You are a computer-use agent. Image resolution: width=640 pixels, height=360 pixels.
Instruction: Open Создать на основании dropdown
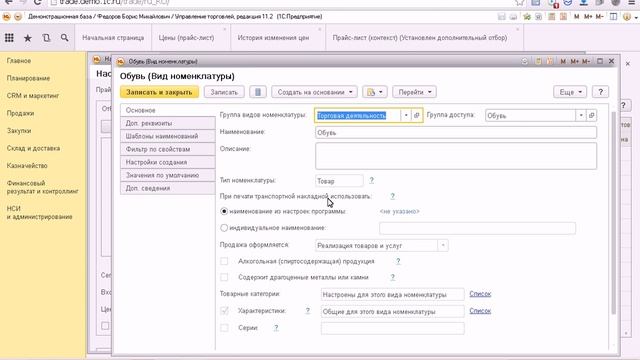coord(314,92)
